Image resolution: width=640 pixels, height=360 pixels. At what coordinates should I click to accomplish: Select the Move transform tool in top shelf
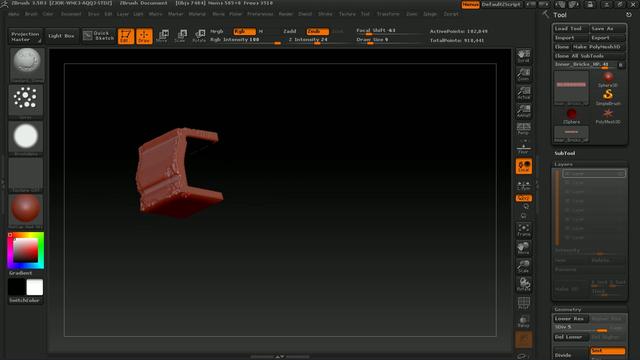pyautogui.click(x=162, y=36)
